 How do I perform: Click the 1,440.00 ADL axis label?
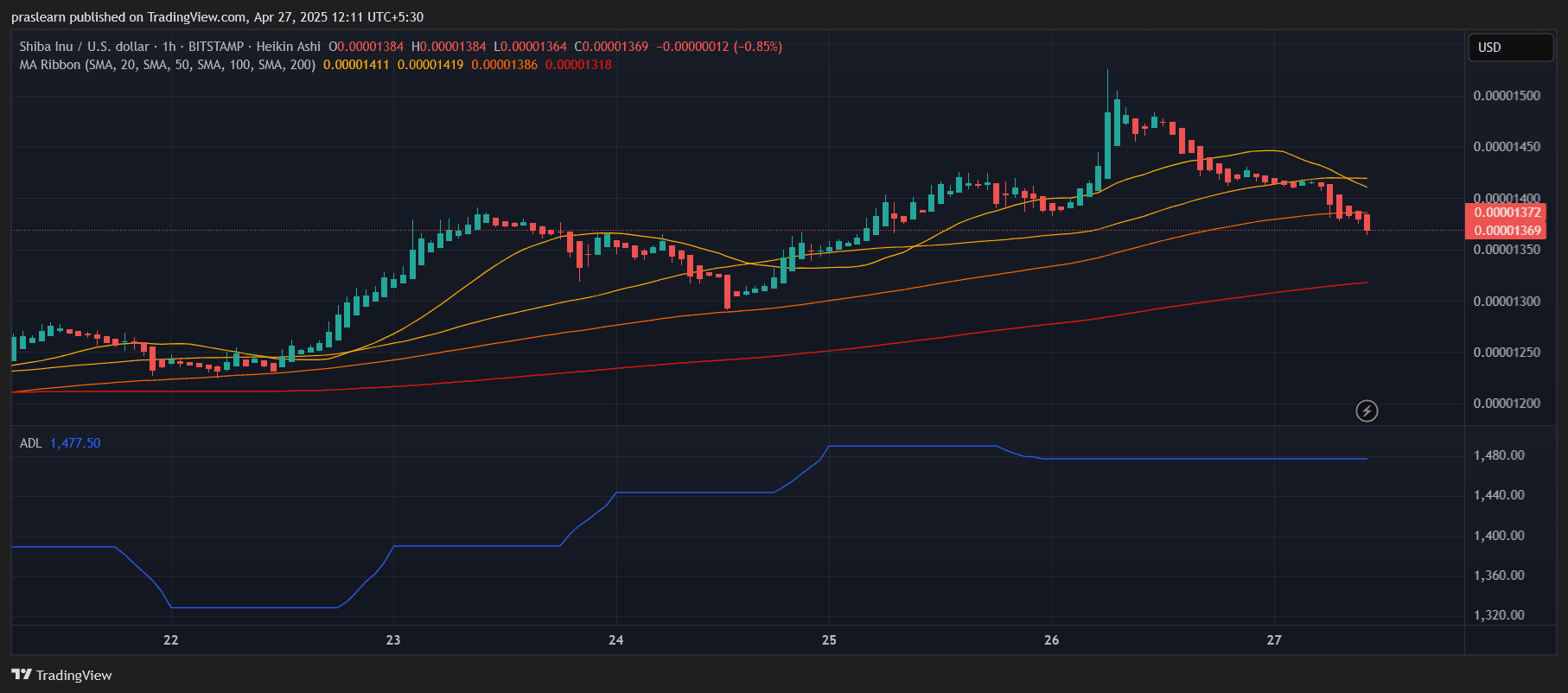tap(1499, 495)
